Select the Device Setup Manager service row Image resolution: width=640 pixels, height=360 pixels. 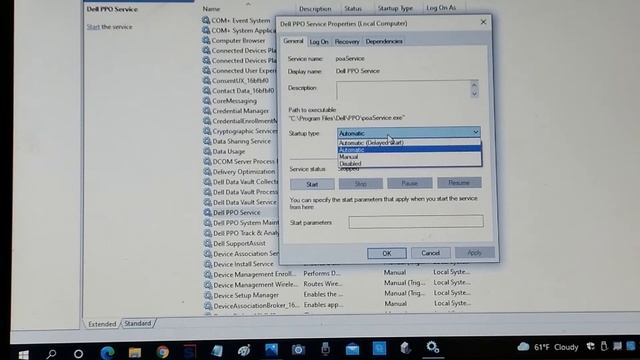click(247, 295)
